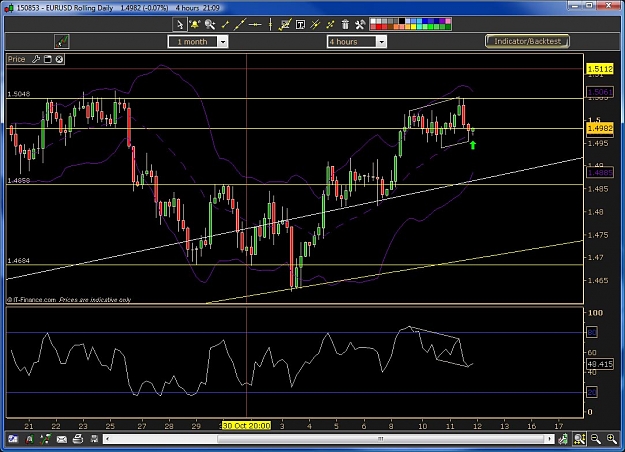This screenshot has width=625, height=452.
Task: Select the crossed lines drawing tool
Action: (330, 25)
